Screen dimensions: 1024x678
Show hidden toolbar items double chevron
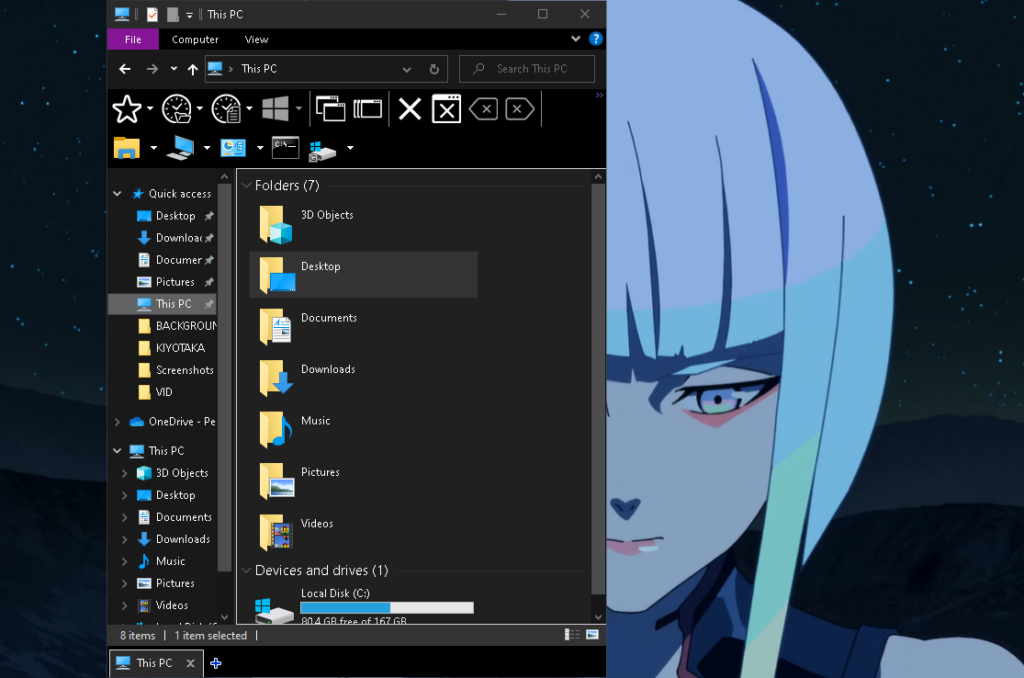(x=599, y=95)
